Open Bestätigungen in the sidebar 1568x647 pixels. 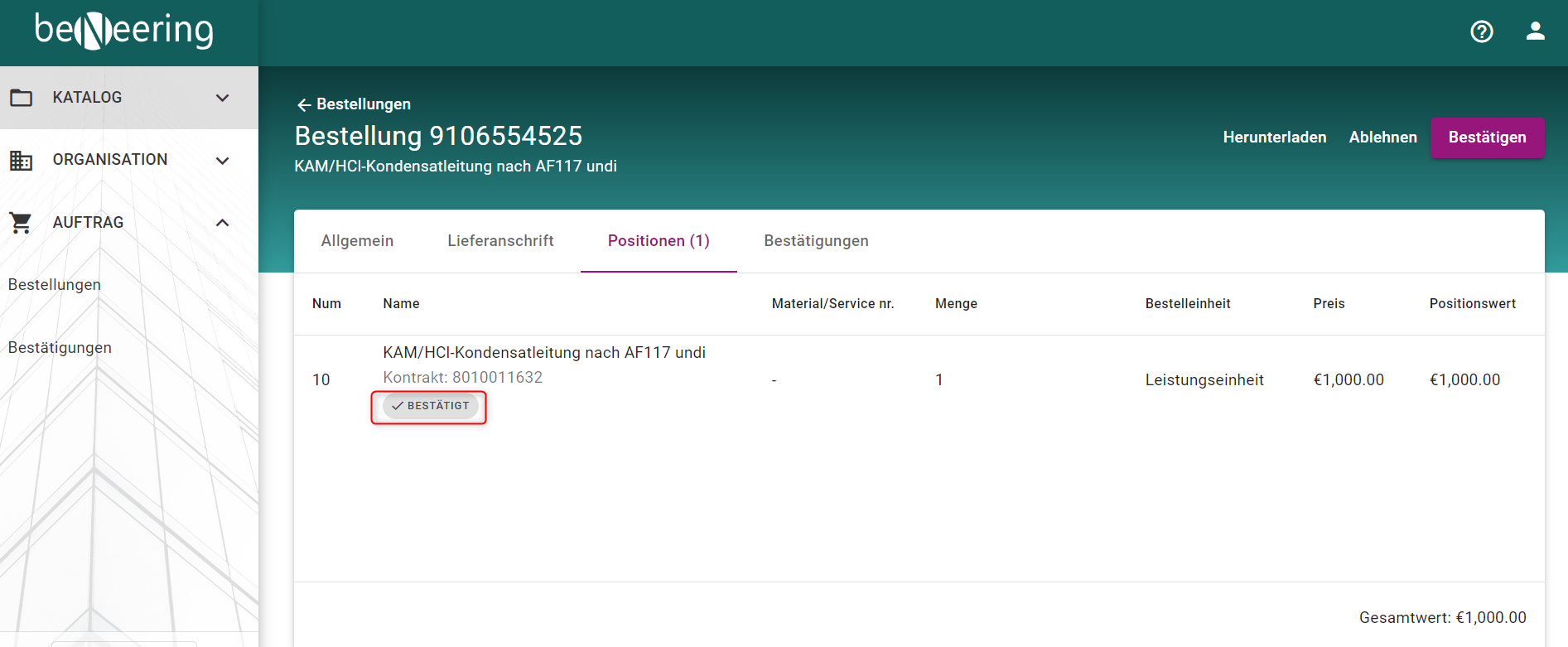pos(60,348)
